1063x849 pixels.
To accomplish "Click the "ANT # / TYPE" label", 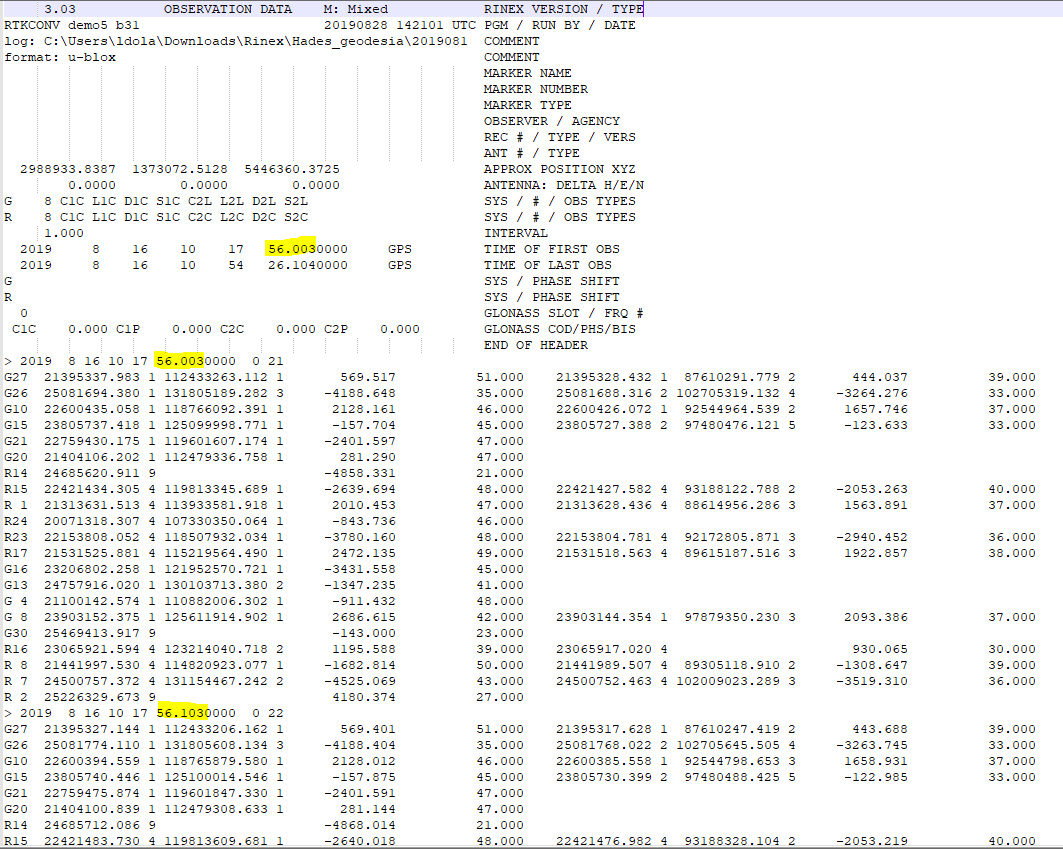I will point(532,153).
